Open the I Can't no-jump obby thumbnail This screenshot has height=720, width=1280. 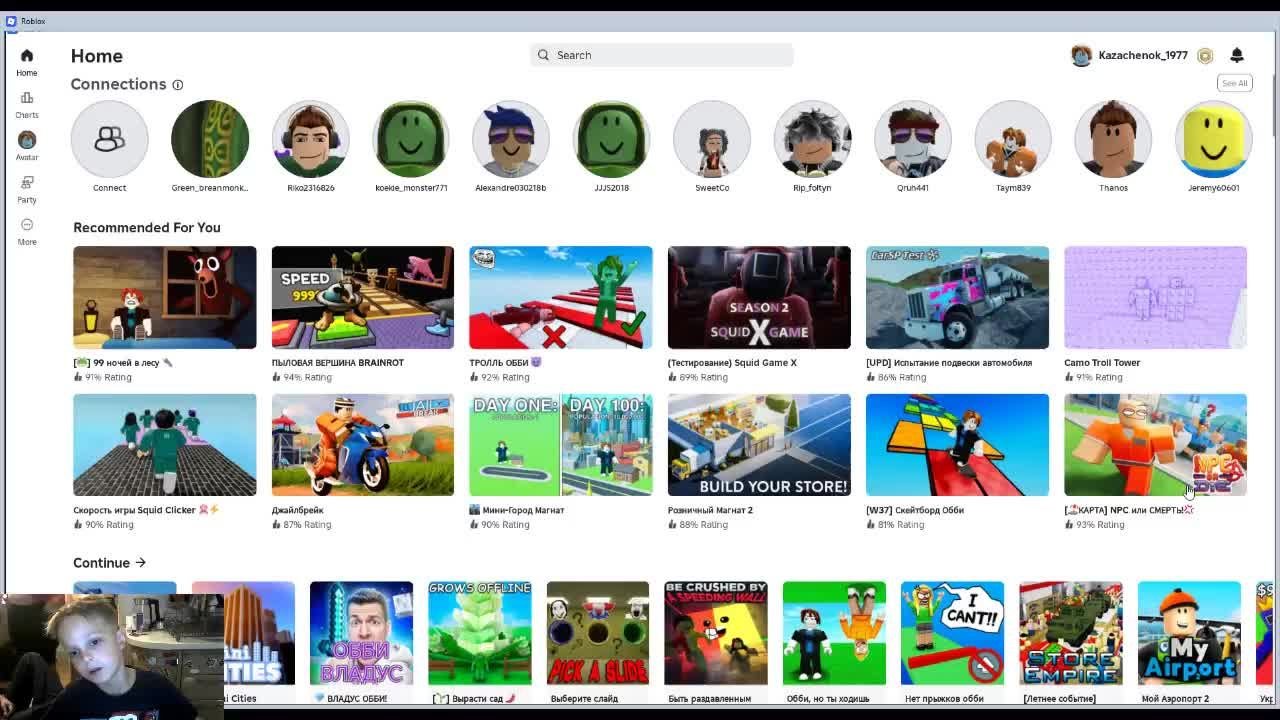coord(953,633)
